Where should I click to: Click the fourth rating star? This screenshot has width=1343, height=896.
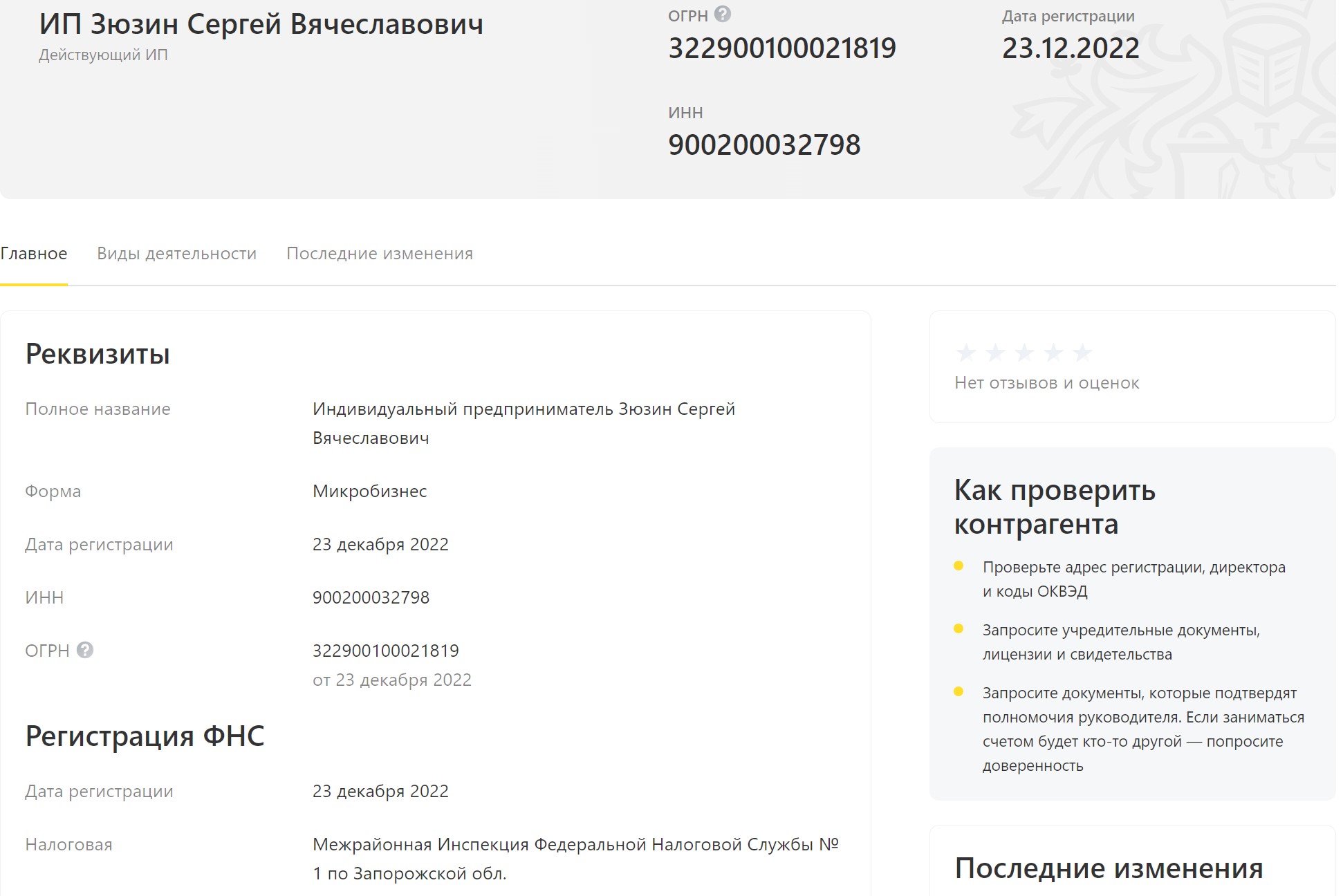(1053, 353)
